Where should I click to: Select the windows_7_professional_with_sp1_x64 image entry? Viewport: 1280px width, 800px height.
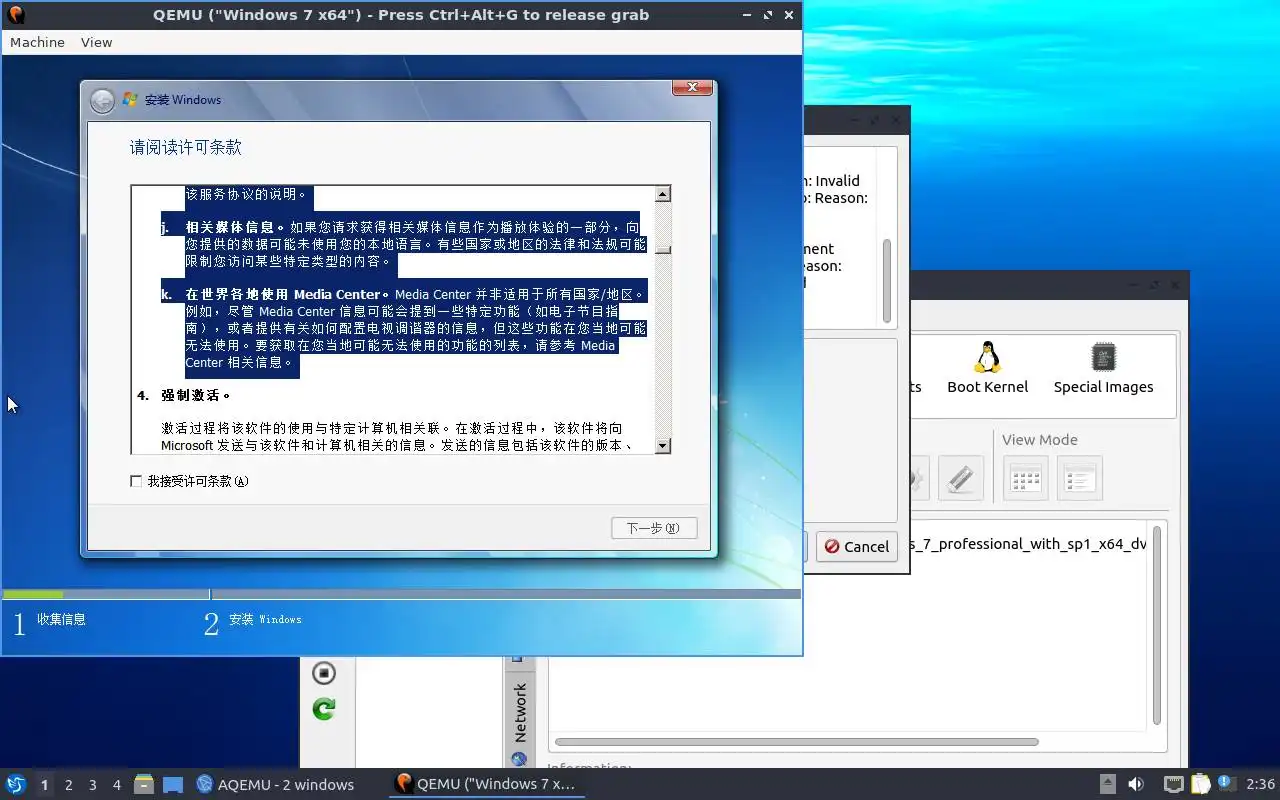coord(1030,544)
